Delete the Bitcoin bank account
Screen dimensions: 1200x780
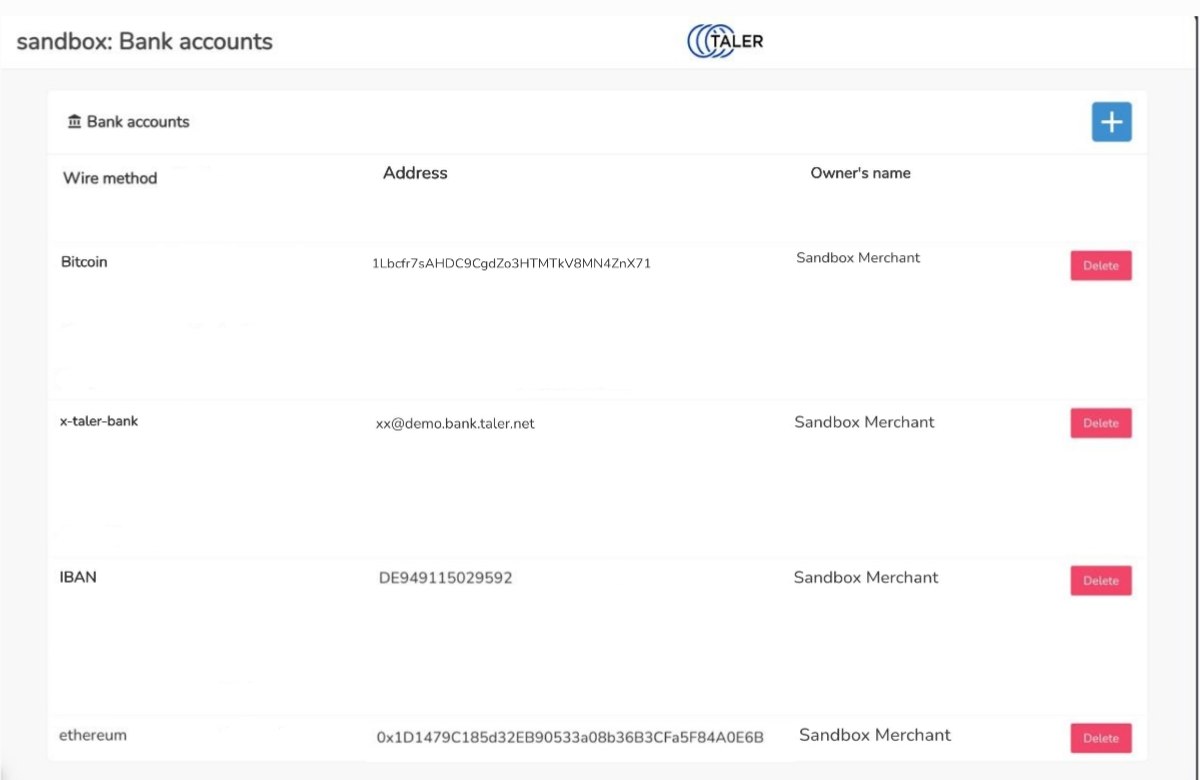[1100, 266]
